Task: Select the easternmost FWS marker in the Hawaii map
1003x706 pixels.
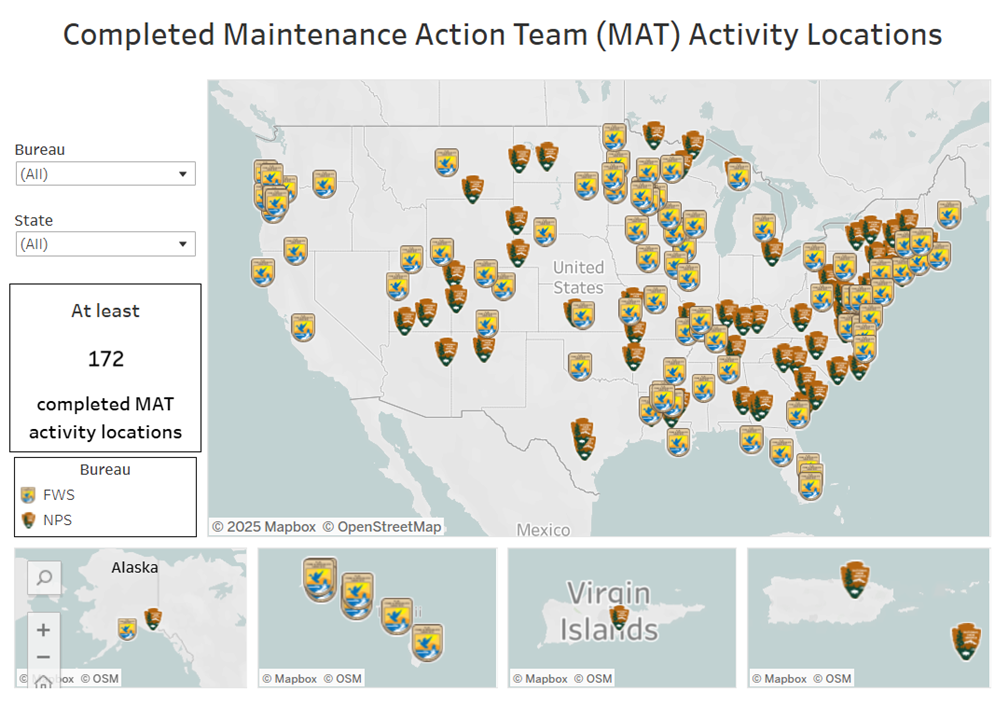Action: coord(427,643)
